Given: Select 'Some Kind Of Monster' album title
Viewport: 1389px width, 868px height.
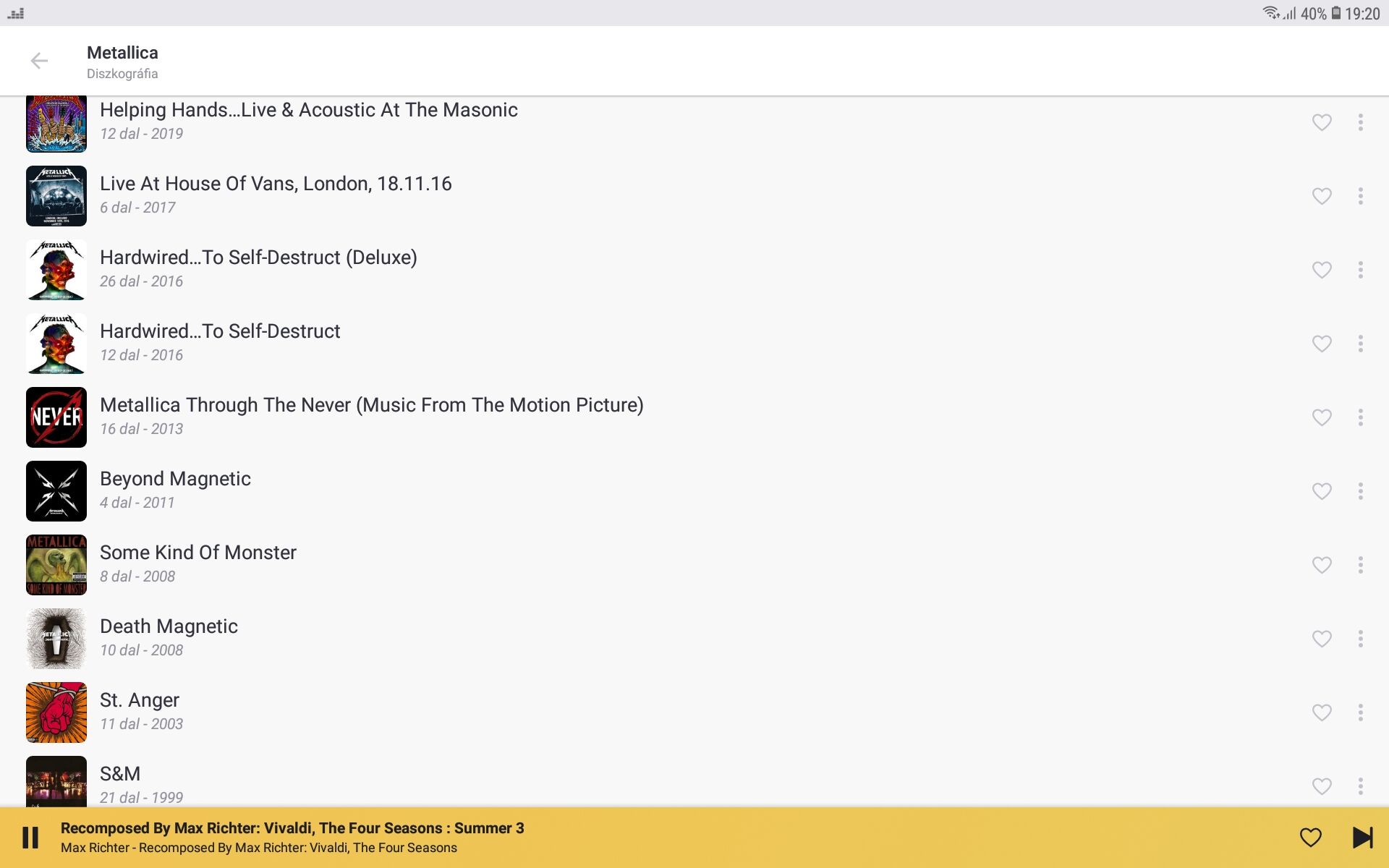Looking at the screenshot, I should point(198,553).
